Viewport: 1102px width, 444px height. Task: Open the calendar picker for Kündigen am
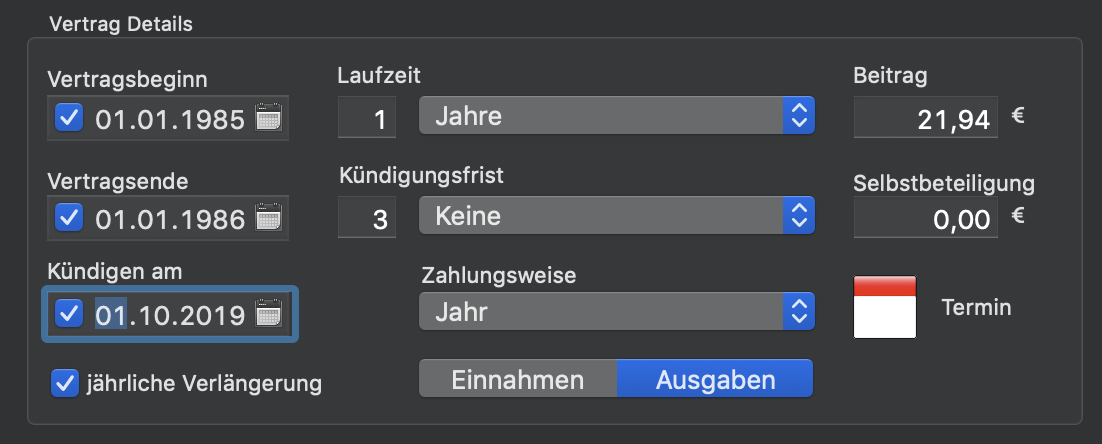click(268, 313)
